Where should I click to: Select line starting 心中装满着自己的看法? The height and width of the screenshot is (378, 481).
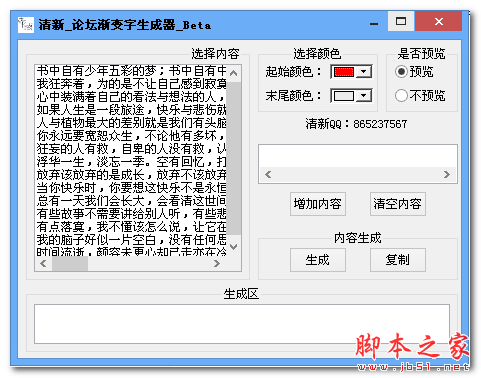(x=131, y=96)
